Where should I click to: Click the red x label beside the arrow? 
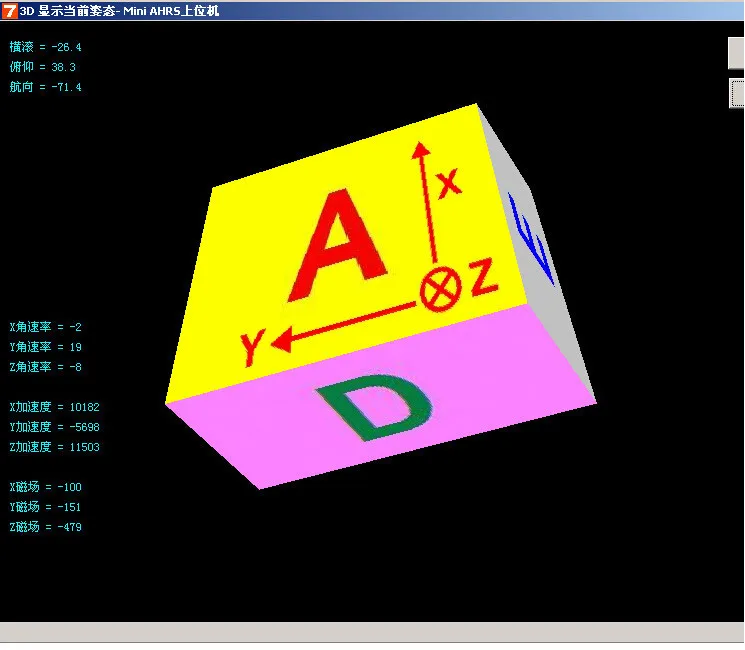click(449, 183)
